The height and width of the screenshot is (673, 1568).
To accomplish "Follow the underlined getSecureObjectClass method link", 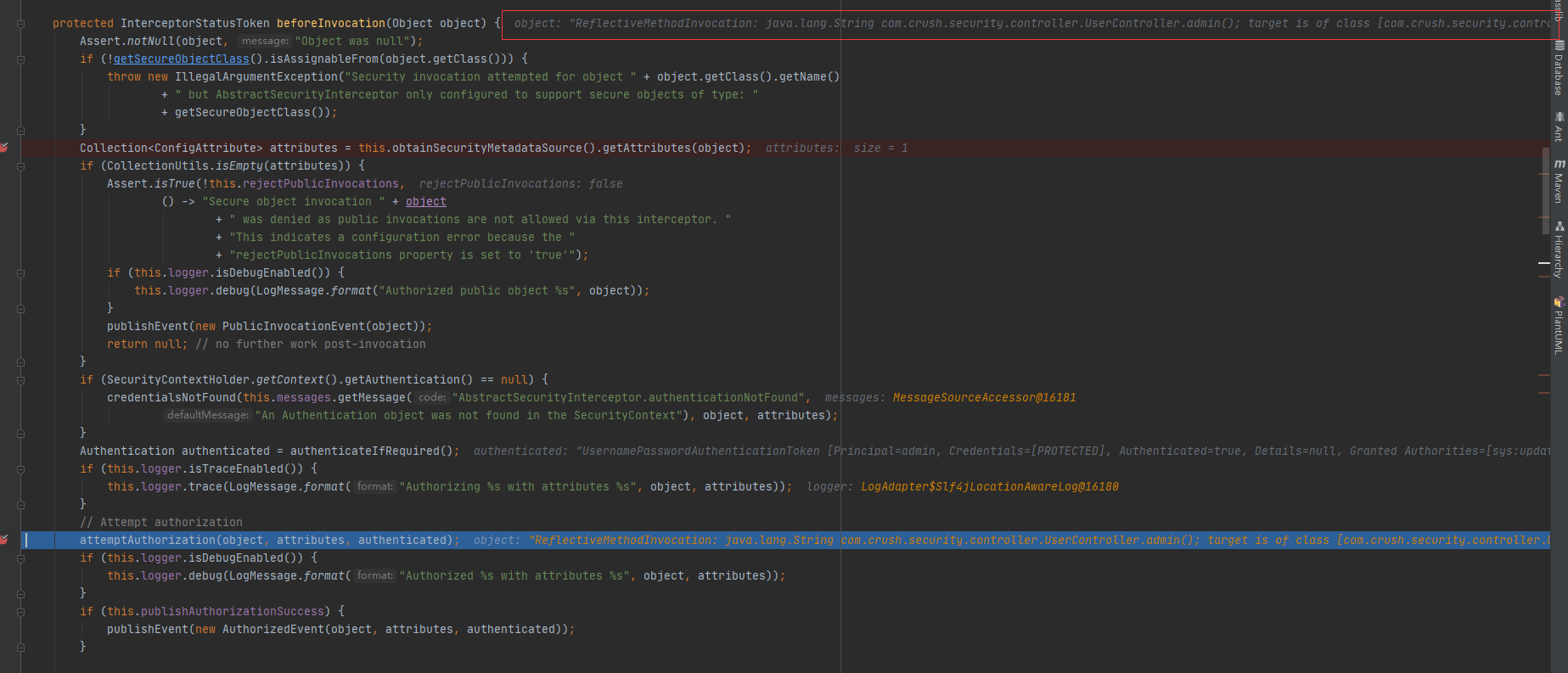I will click(182, 59).
